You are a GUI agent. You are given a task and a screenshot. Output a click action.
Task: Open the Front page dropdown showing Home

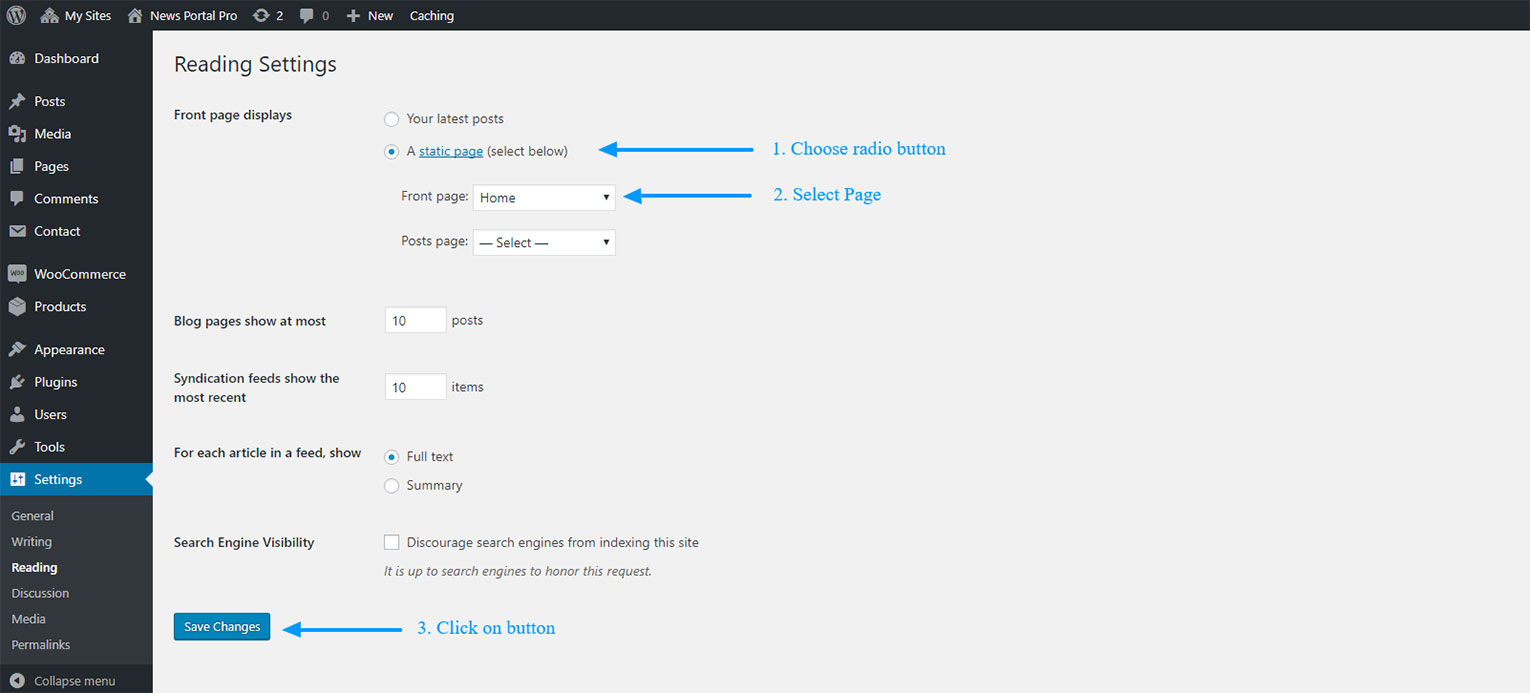(x=544, y=197)
